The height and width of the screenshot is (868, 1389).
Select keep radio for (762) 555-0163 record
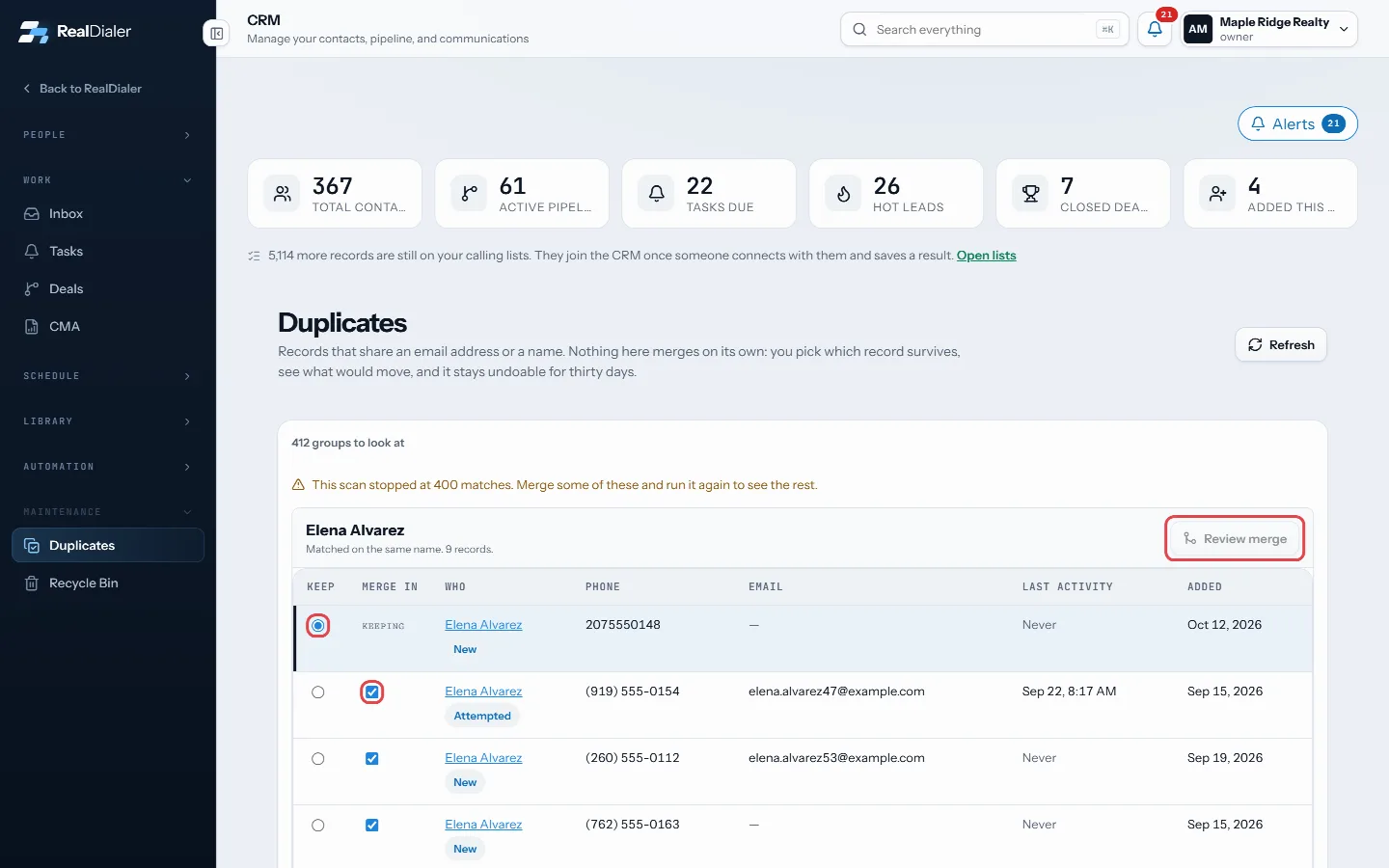click(318, 826)
